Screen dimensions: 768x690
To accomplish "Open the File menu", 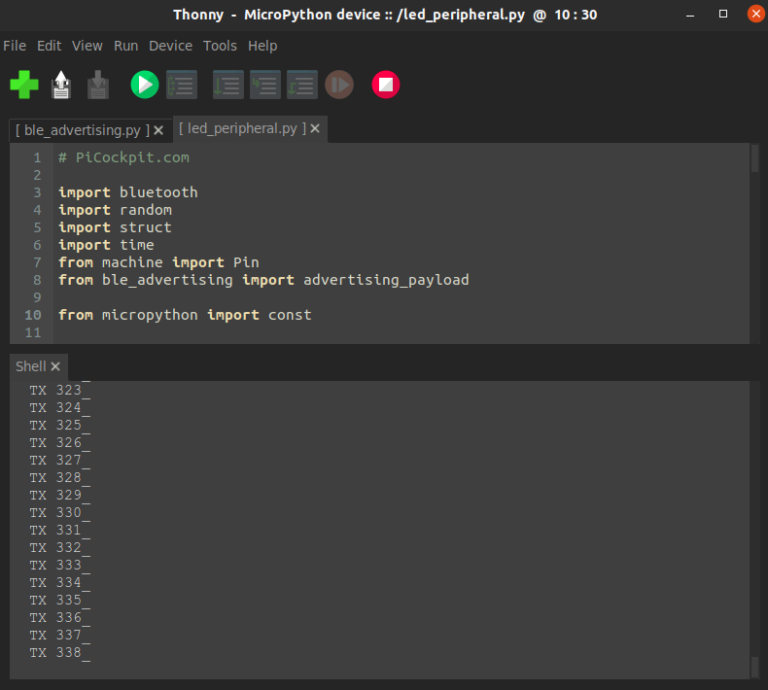I will tap(15, 46).
